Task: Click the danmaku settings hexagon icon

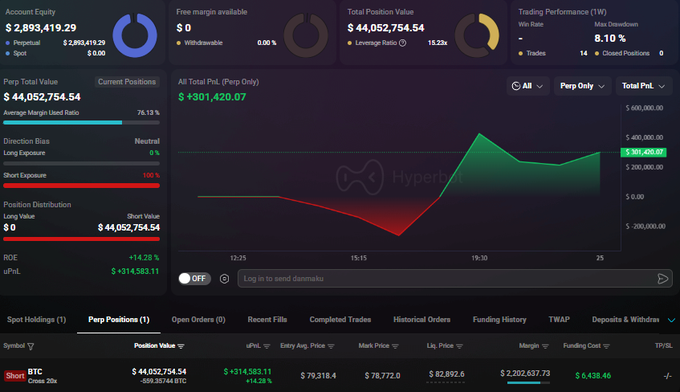Action: pos(224,279)
